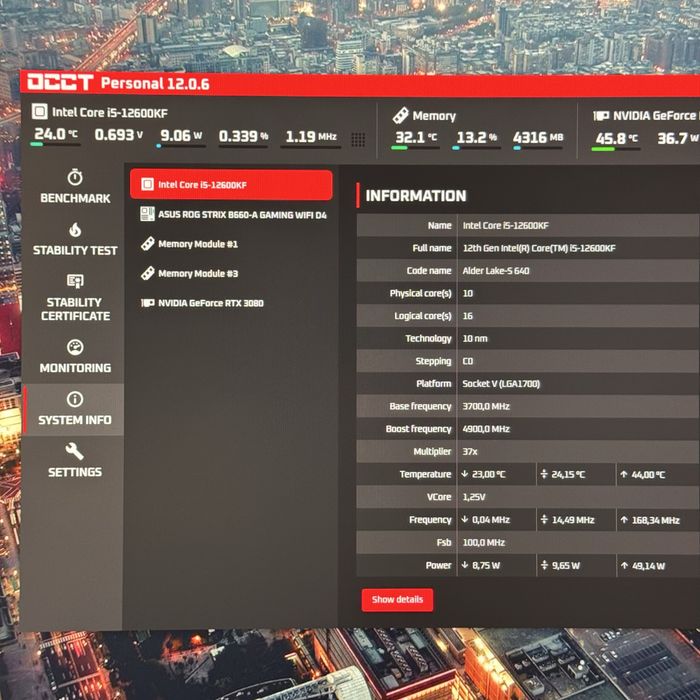Click the GPU power 36.7 W reading
Viewport: 700px width, 700px height.
678,138
